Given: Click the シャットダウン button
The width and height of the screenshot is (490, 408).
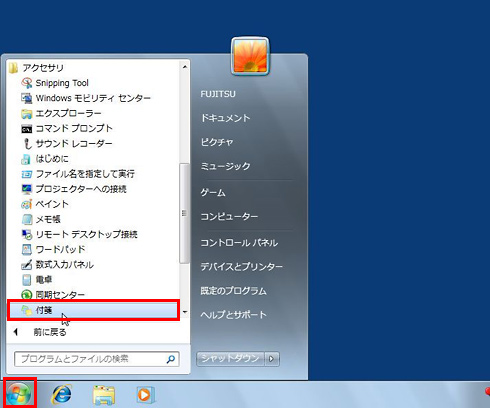Looking at the screenshot, I should click(x=230, y=359).
